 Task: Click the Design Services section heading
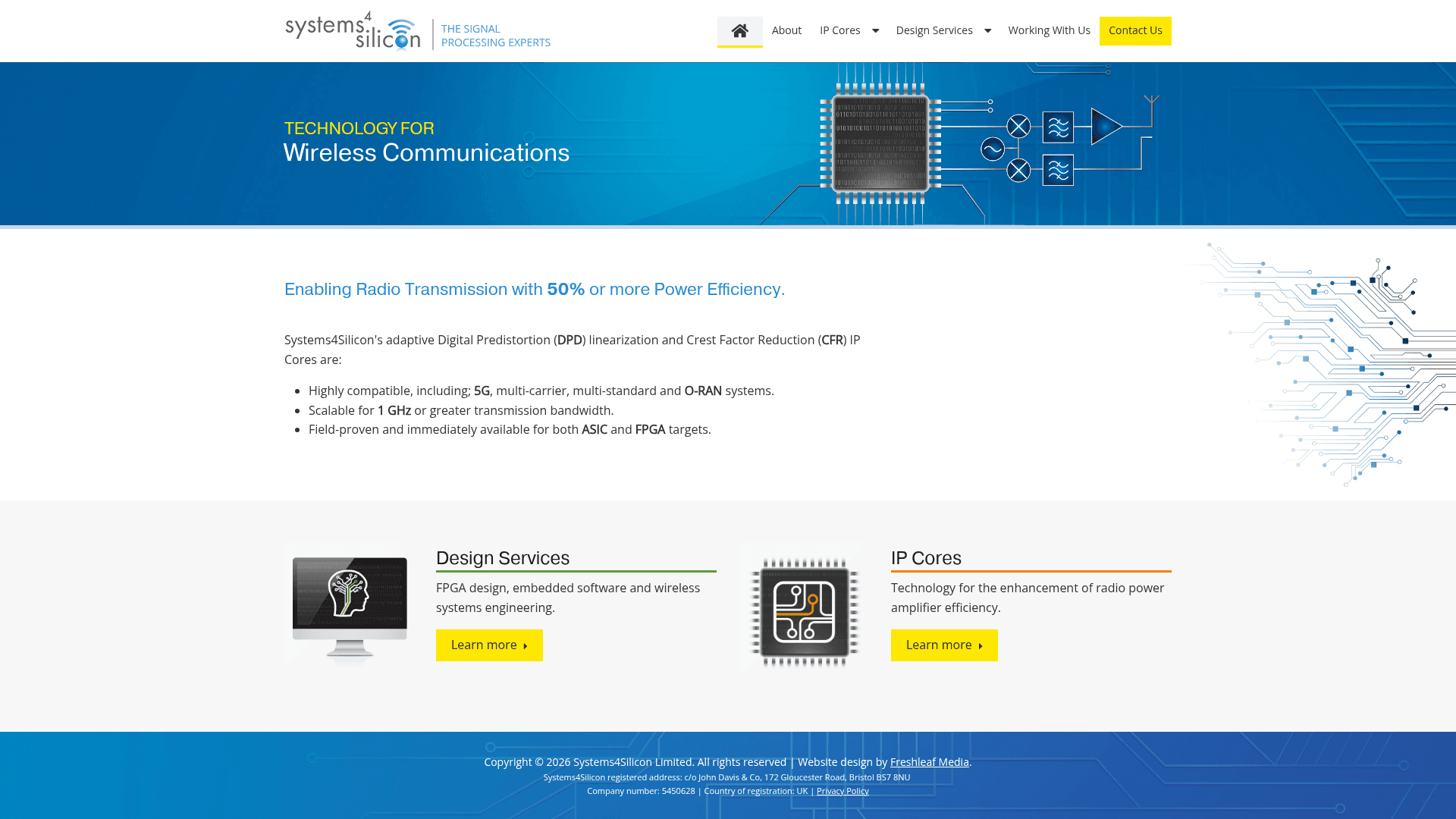click(503, 558)
